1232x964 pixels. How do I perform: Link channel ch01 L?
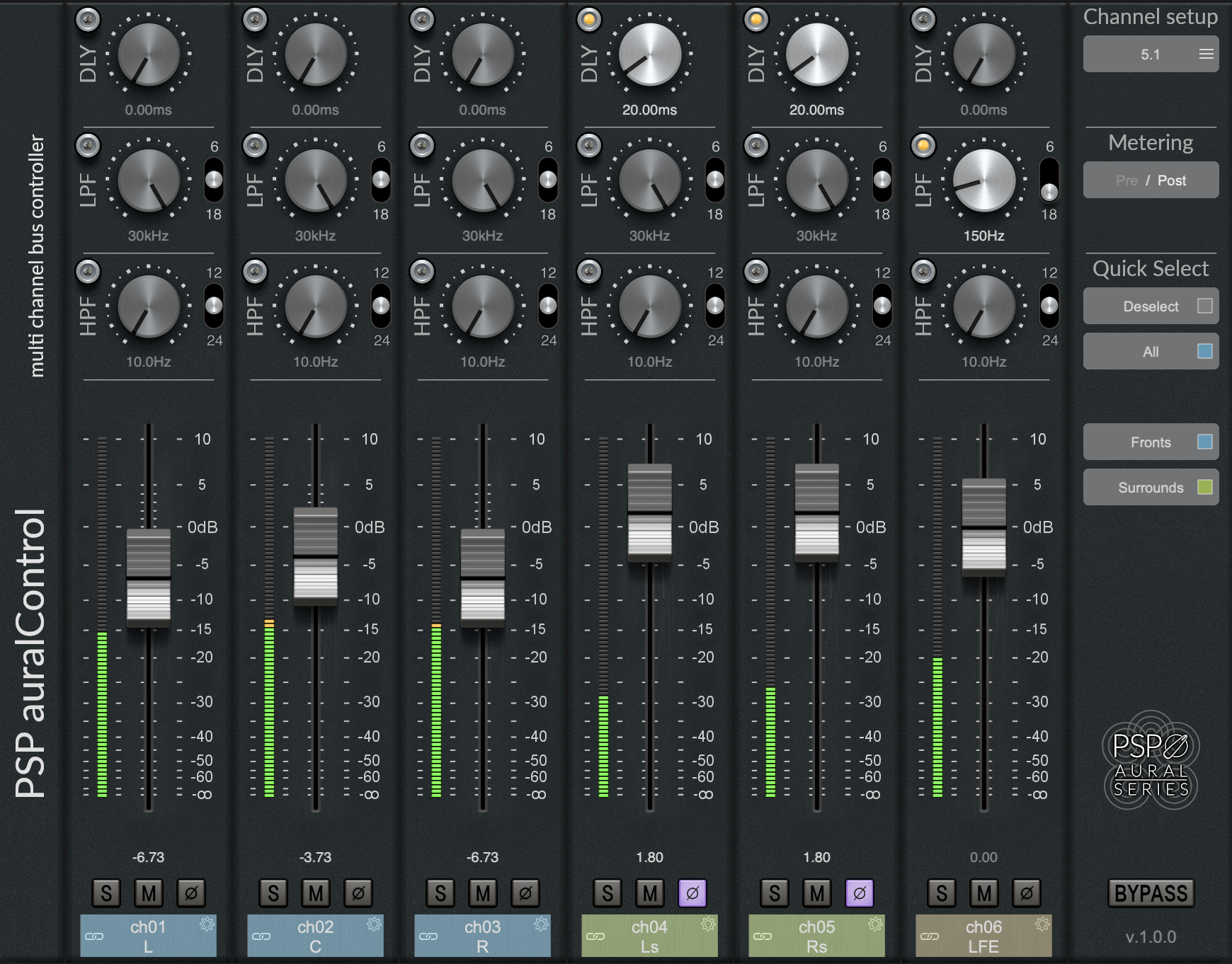[x=95, y=936]
